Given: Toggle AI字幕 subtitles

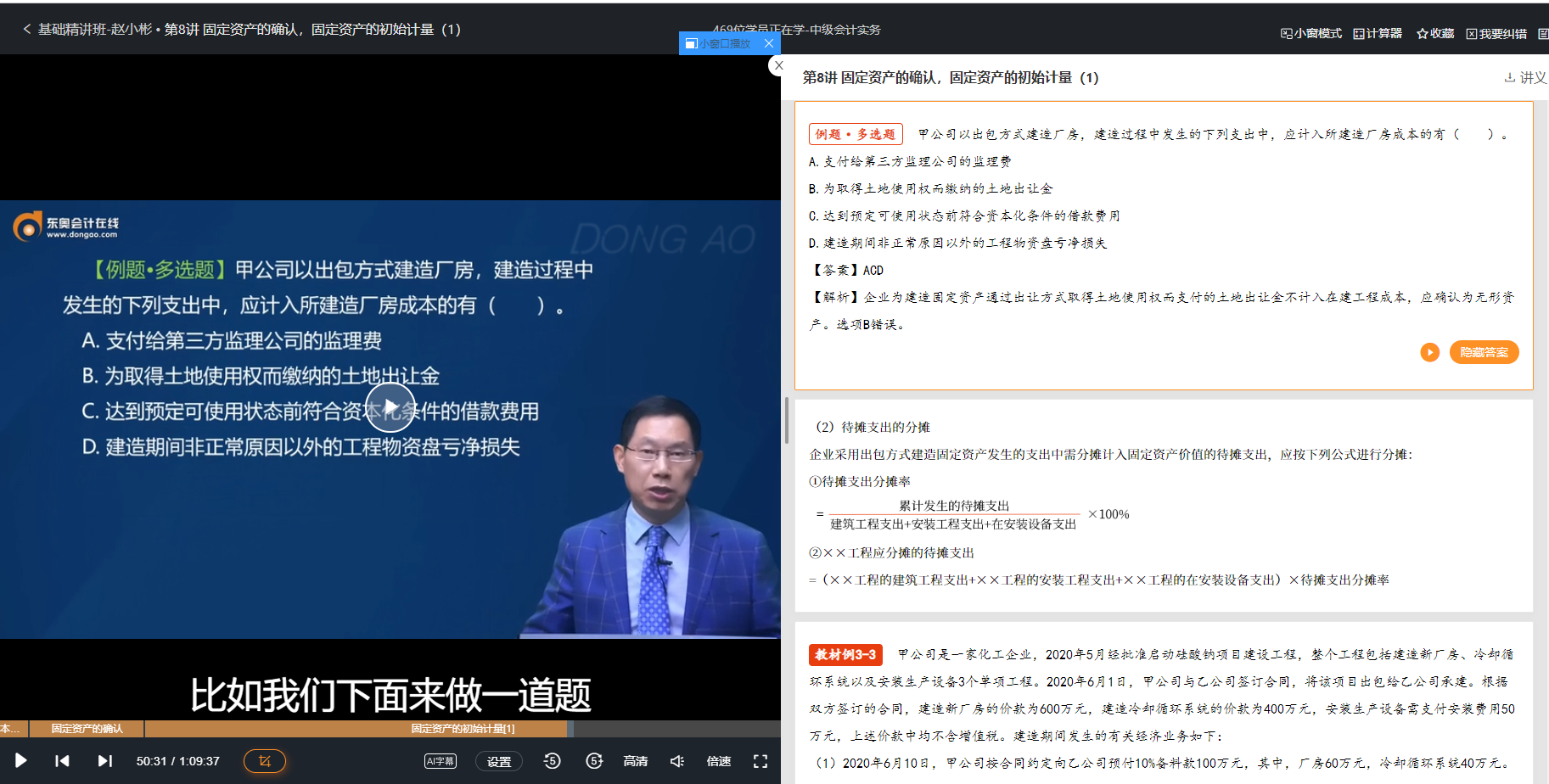Looking at the screenshot, I should point(440,761).
